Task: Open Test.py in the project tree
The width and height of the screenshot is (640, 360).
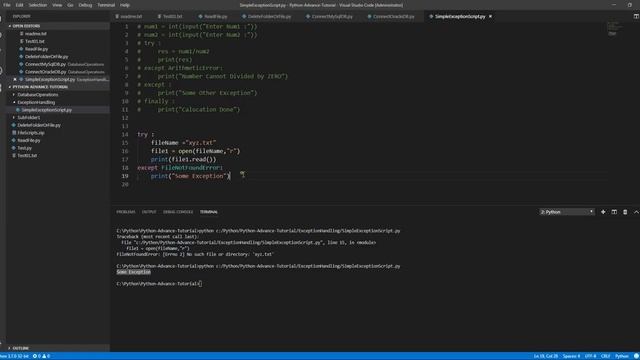Action: 24,148
